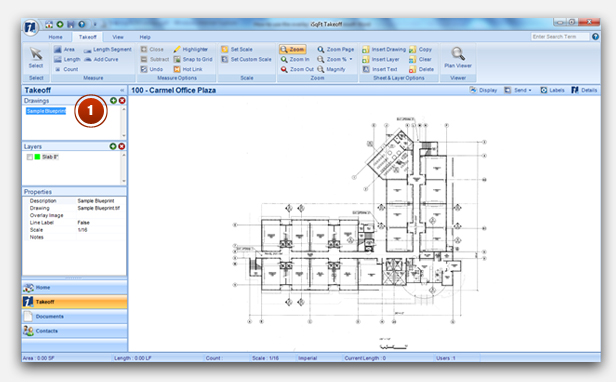Select the Area measure tool
Viewport: 616px width, 382px height.
pos(64,49)
